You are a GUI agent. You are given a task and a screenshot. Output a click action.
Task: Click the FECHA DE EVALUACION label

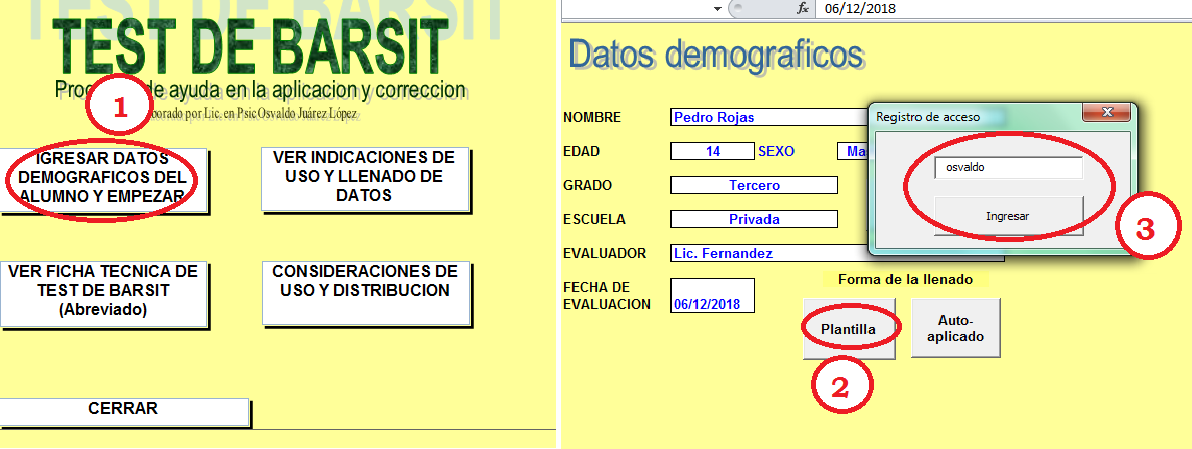pos(607,296)
